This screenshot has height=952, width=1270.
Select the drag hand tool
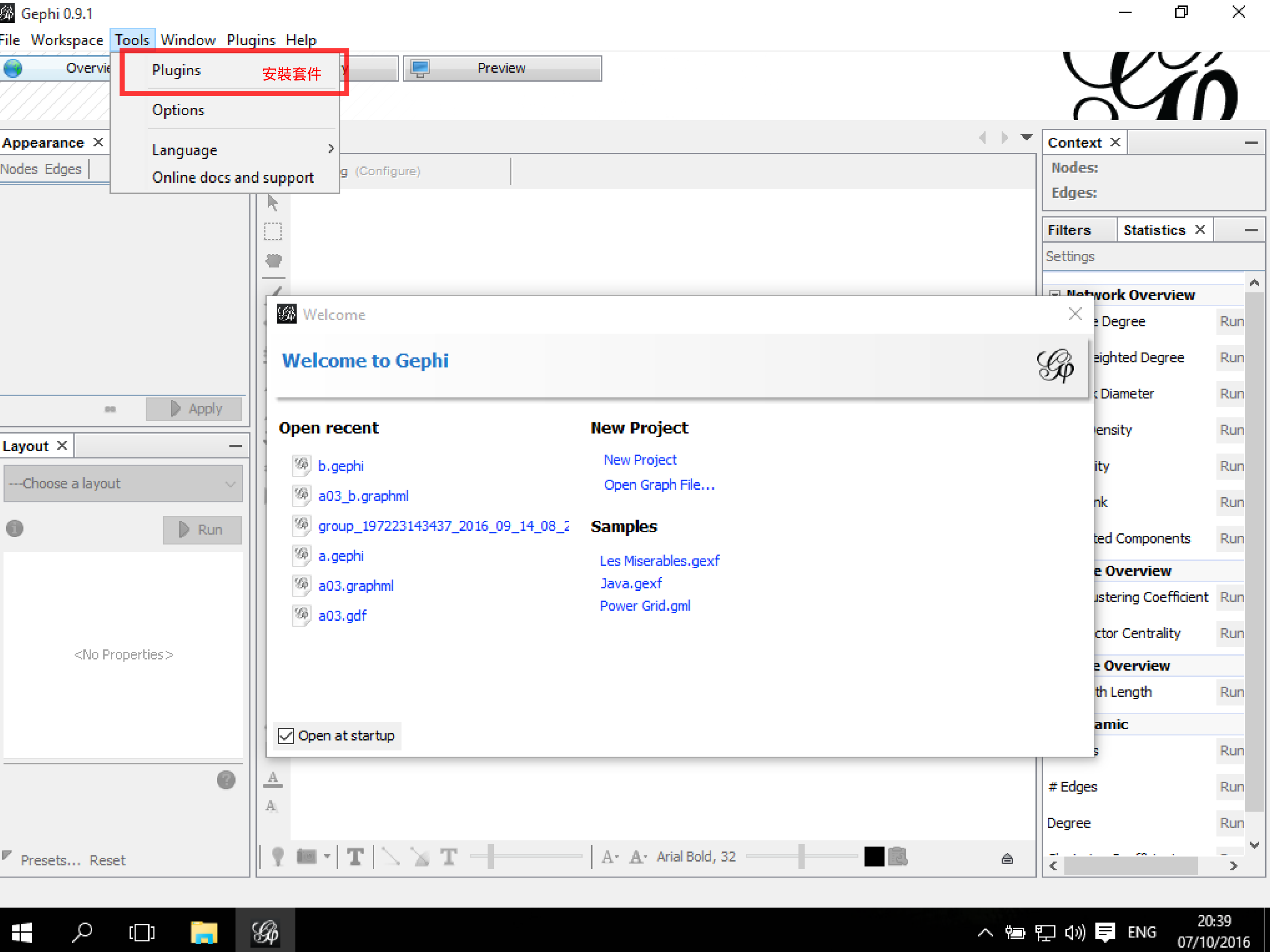pyautogui.click(x=274, y=261)
